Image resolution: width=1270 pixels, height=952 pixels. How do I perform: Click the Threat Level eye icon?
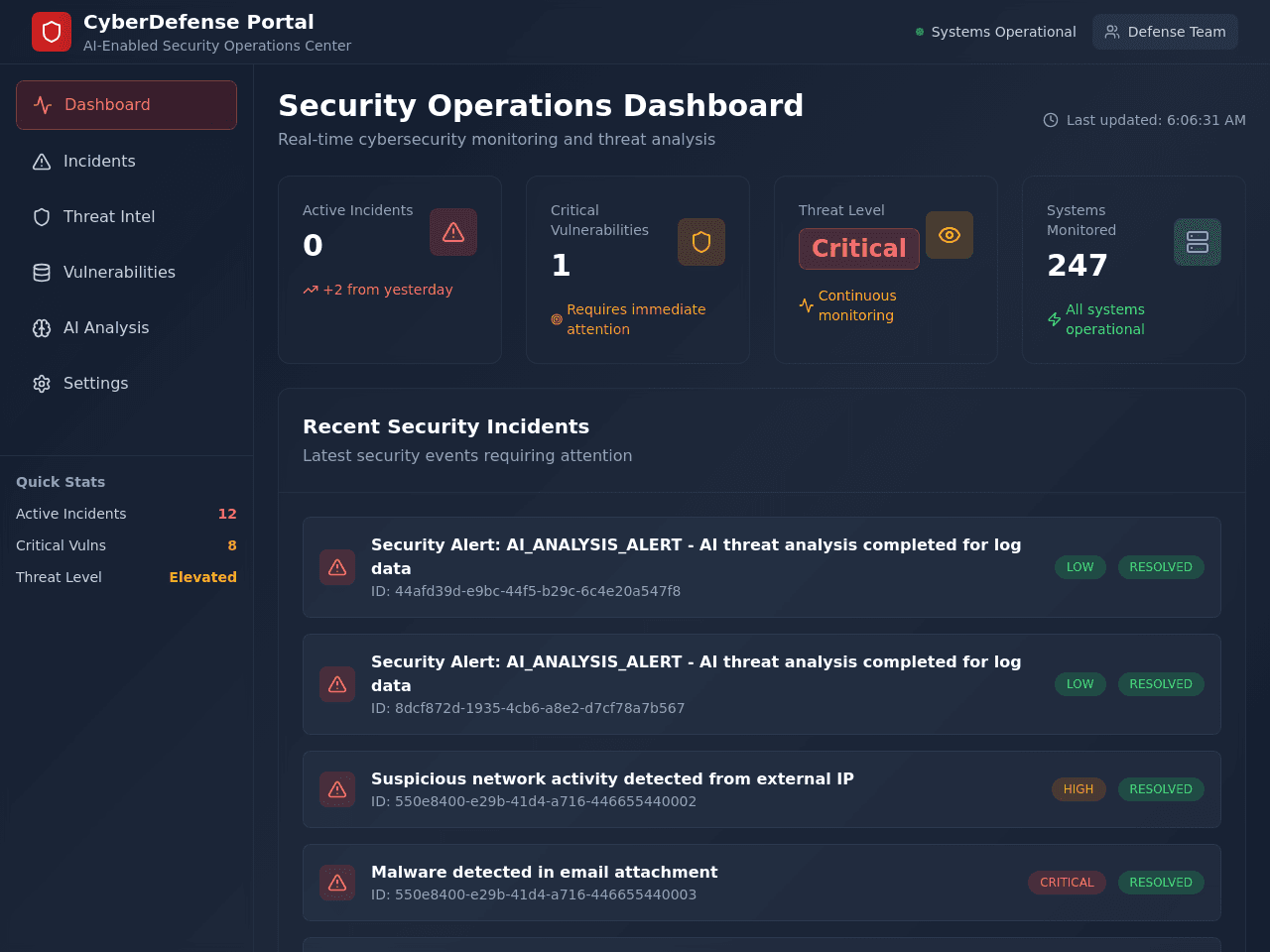(x=950, y=235)
